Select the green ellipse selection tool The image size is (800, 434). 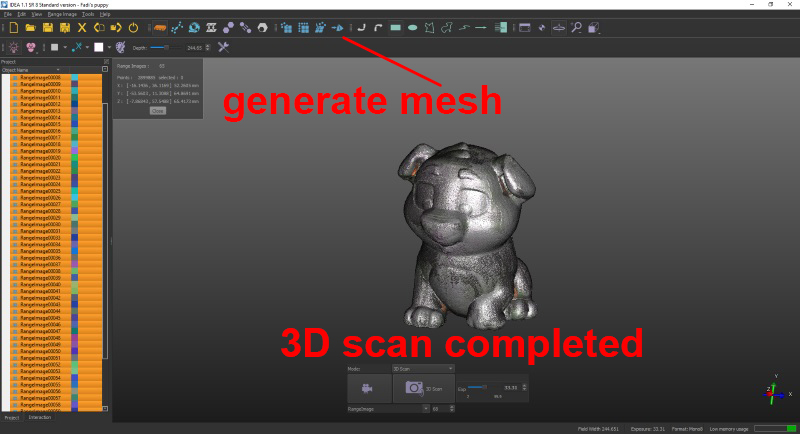[412, 28]
